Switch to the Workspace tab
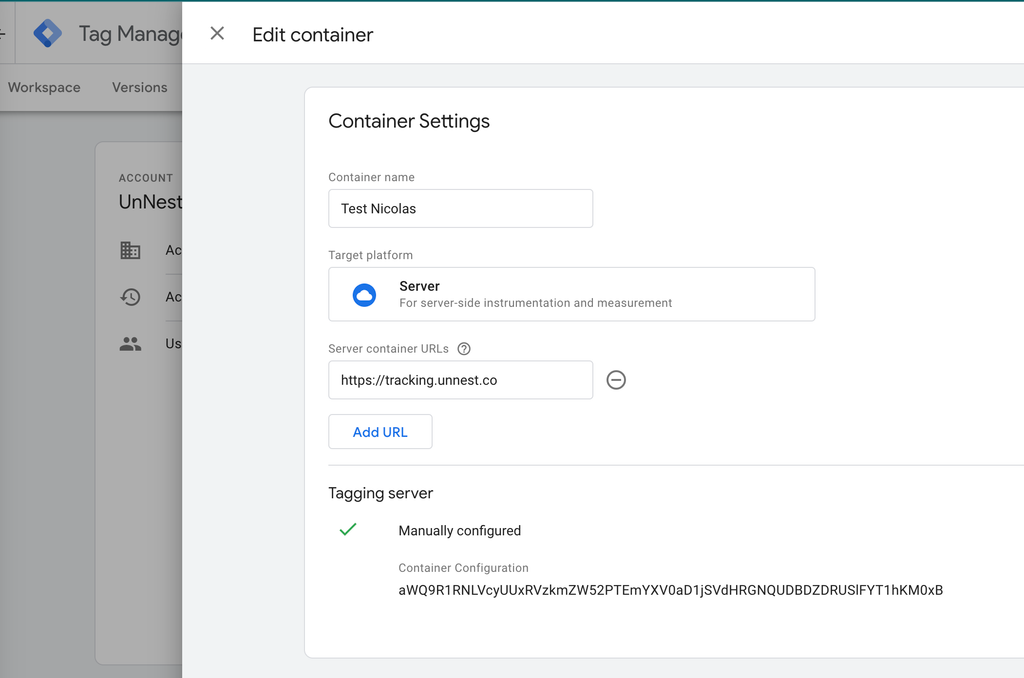The image size is (1024, 678). pos(44,88)
